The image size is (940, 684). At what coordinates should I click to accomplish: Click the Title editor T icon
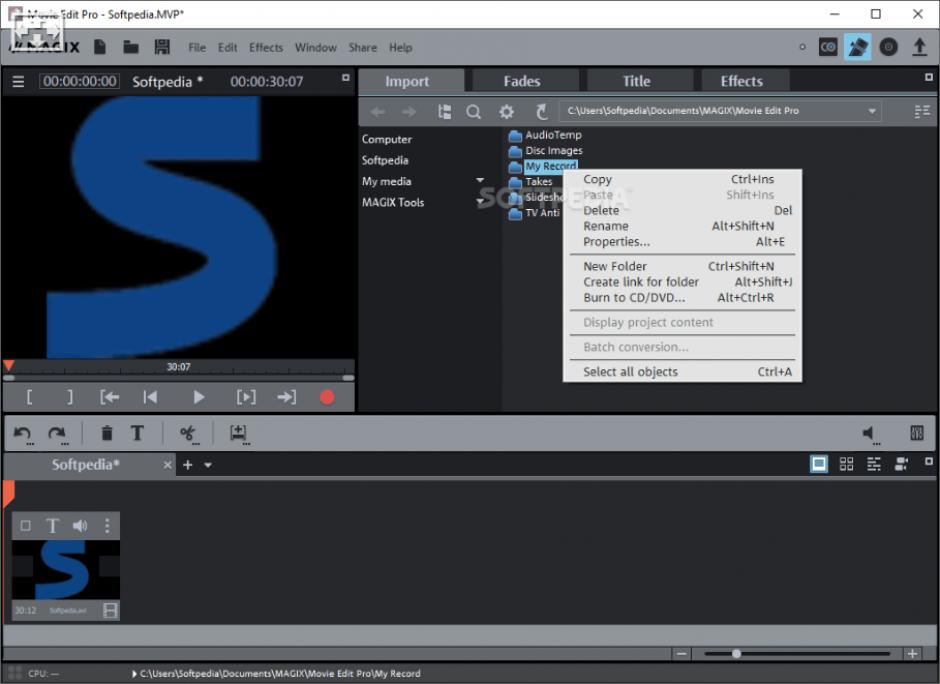click(137, 433)
